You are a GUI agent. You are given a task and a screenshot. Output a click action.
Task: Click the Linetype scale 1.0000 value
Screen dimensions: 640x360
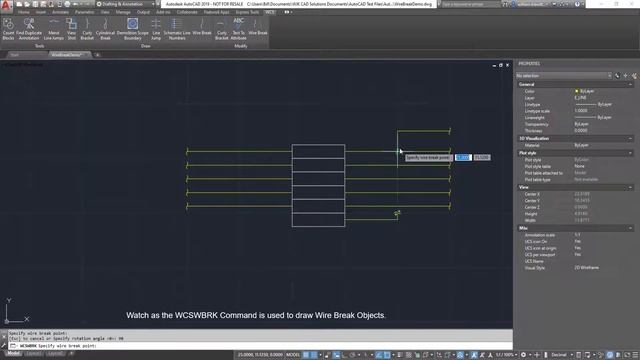point(581,111)
